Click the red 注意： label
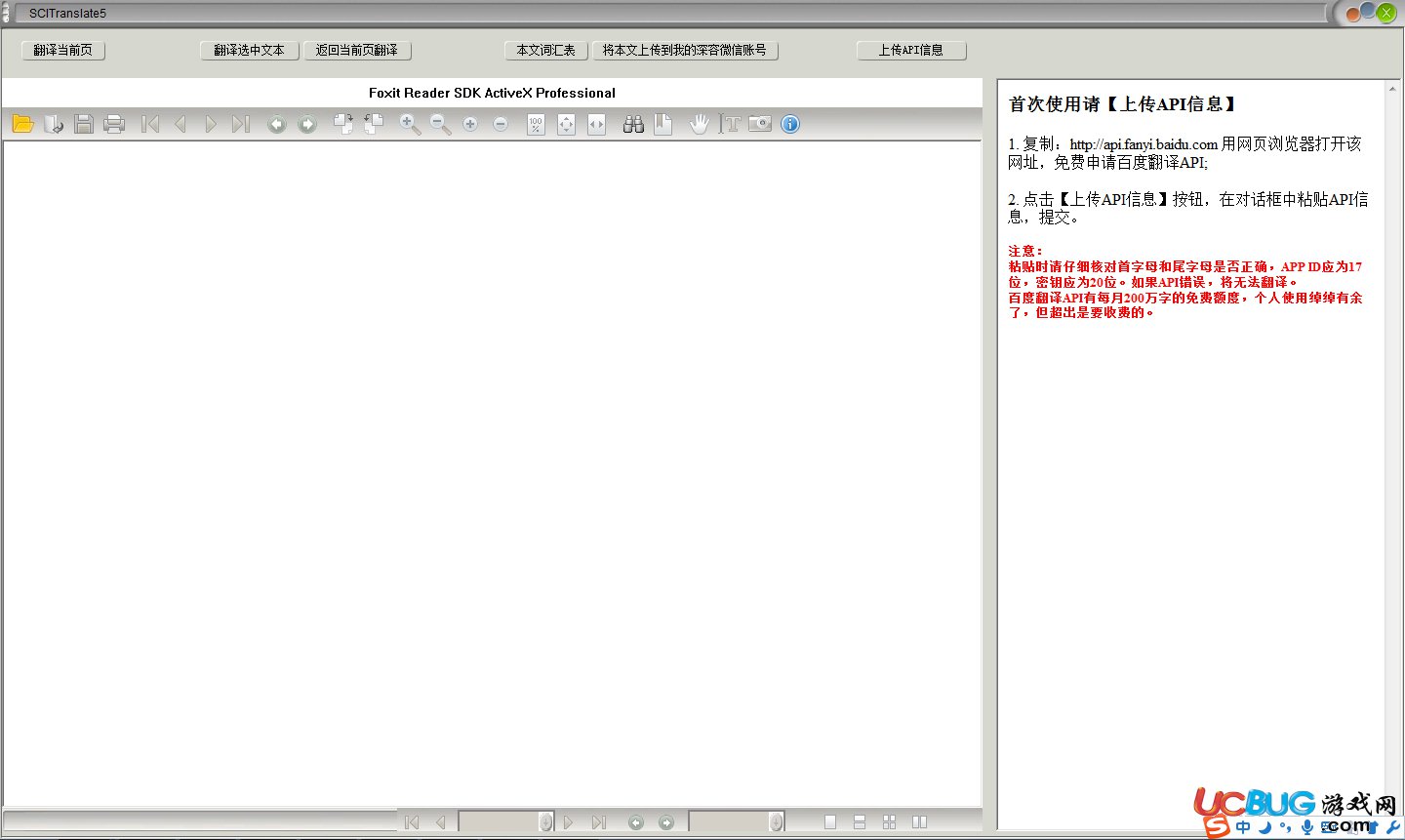The image size is (1405, 840). (1025, 251)
